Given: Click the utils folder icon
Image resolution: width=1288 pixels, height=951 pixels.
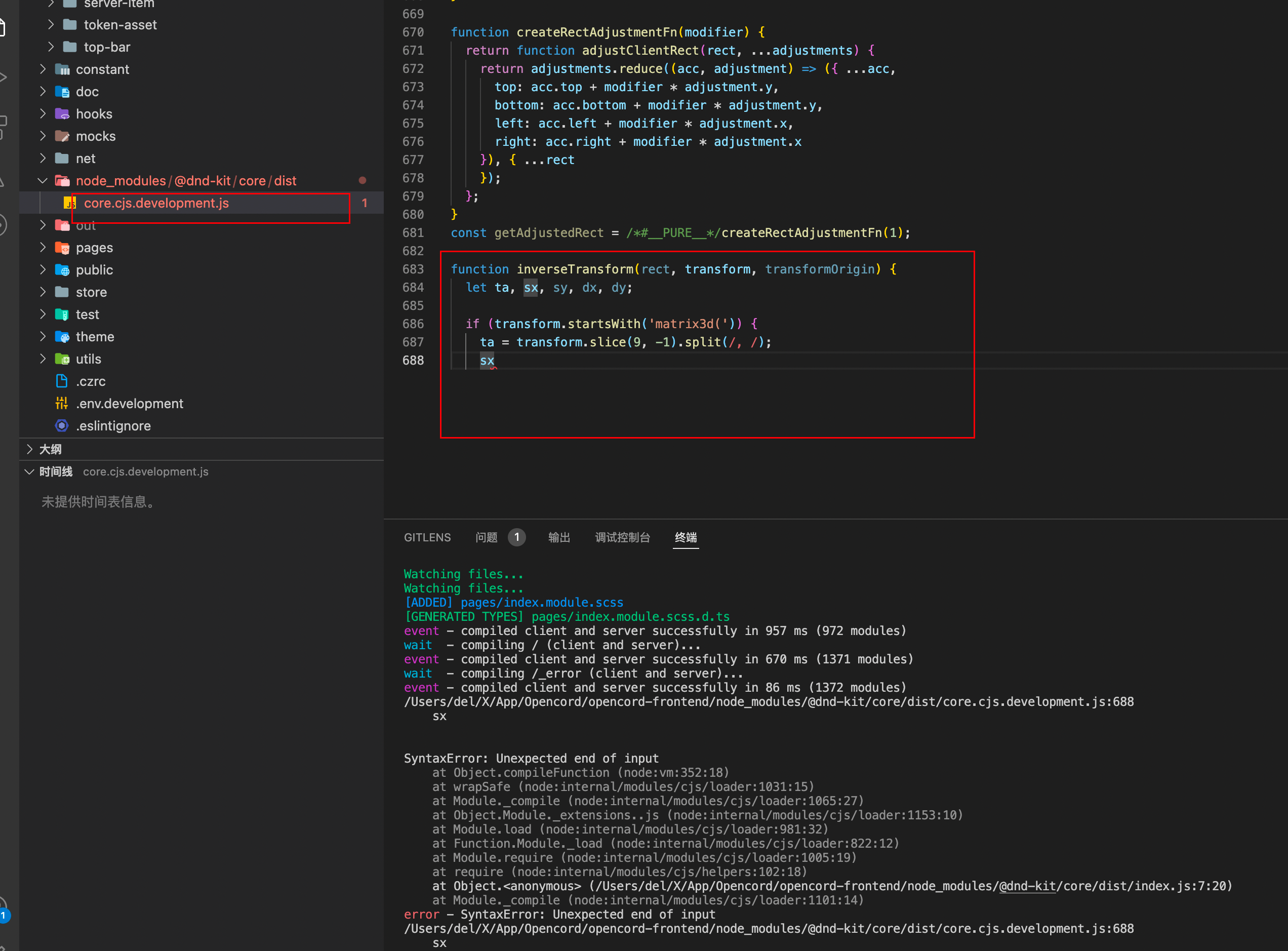Looking at the screenshot, I should click(x=62, y=359).
